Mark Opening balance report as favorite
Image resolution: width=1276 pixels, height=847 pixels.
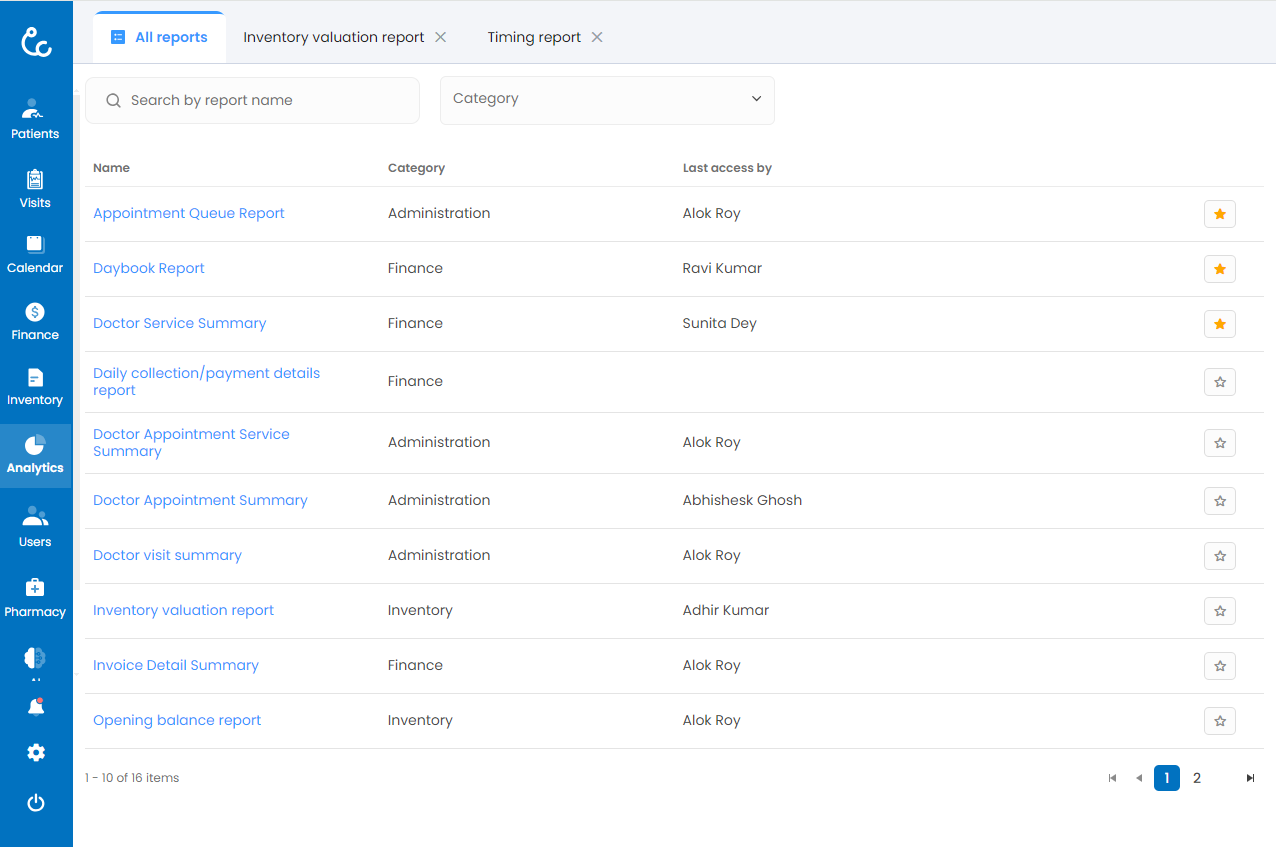tap(1219, 721)
